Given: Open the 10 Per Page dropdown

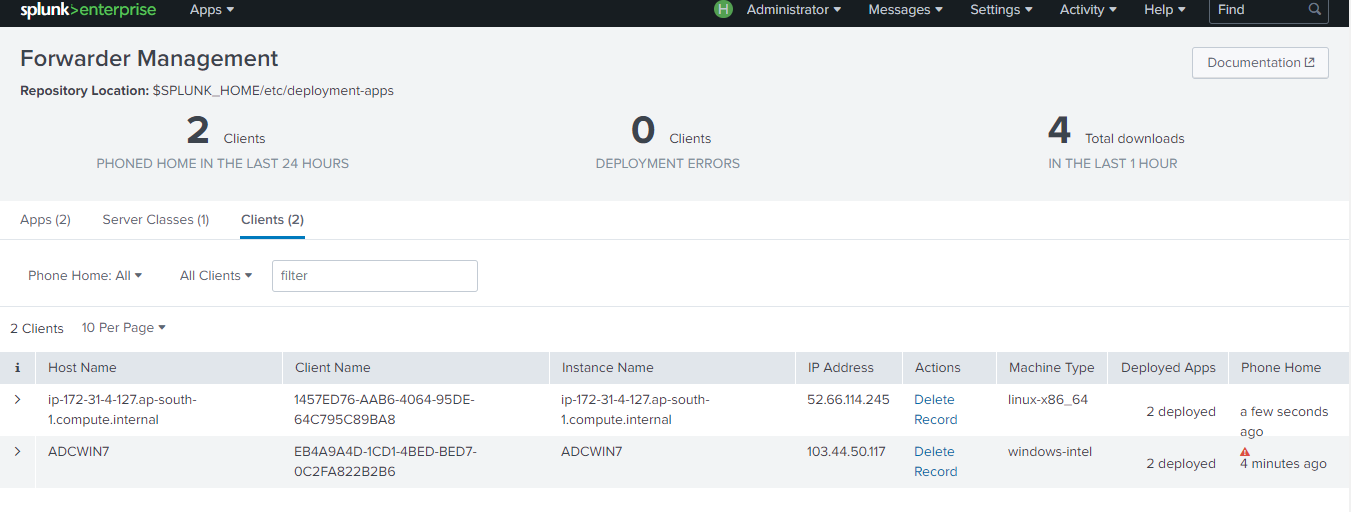Looking at the screenshot, I should pos(124,328).
